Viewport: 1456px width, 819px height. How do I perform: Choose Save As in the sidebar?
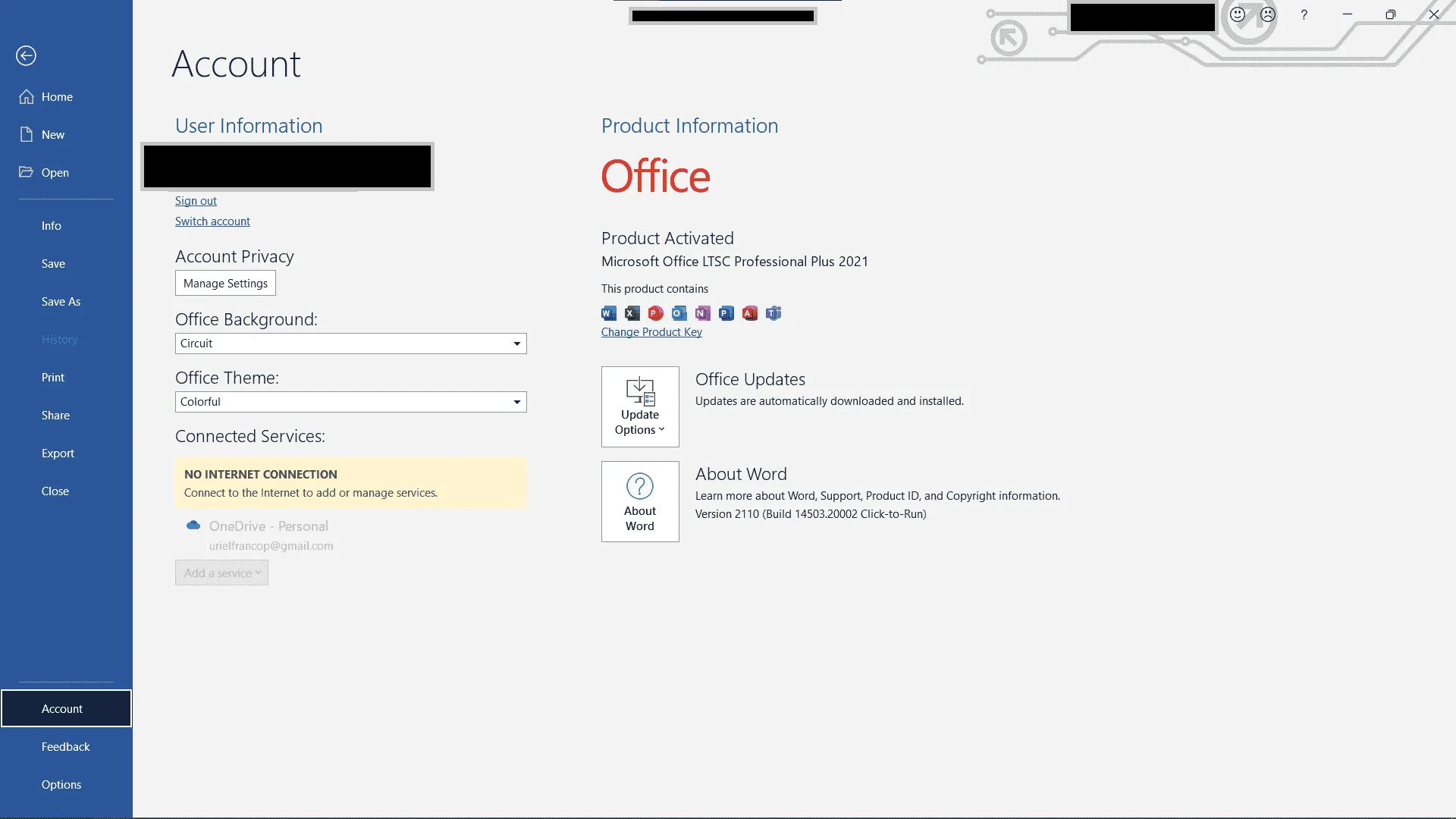click(x=66, y=302)
